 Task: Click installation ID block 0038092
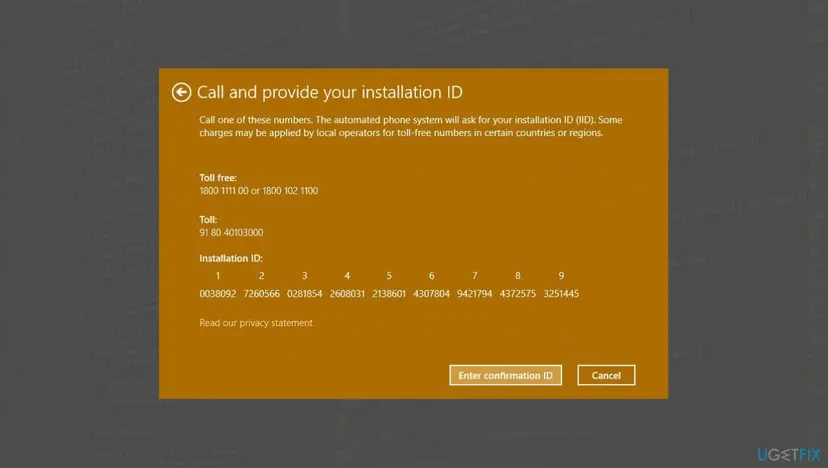tap(218, 294)
